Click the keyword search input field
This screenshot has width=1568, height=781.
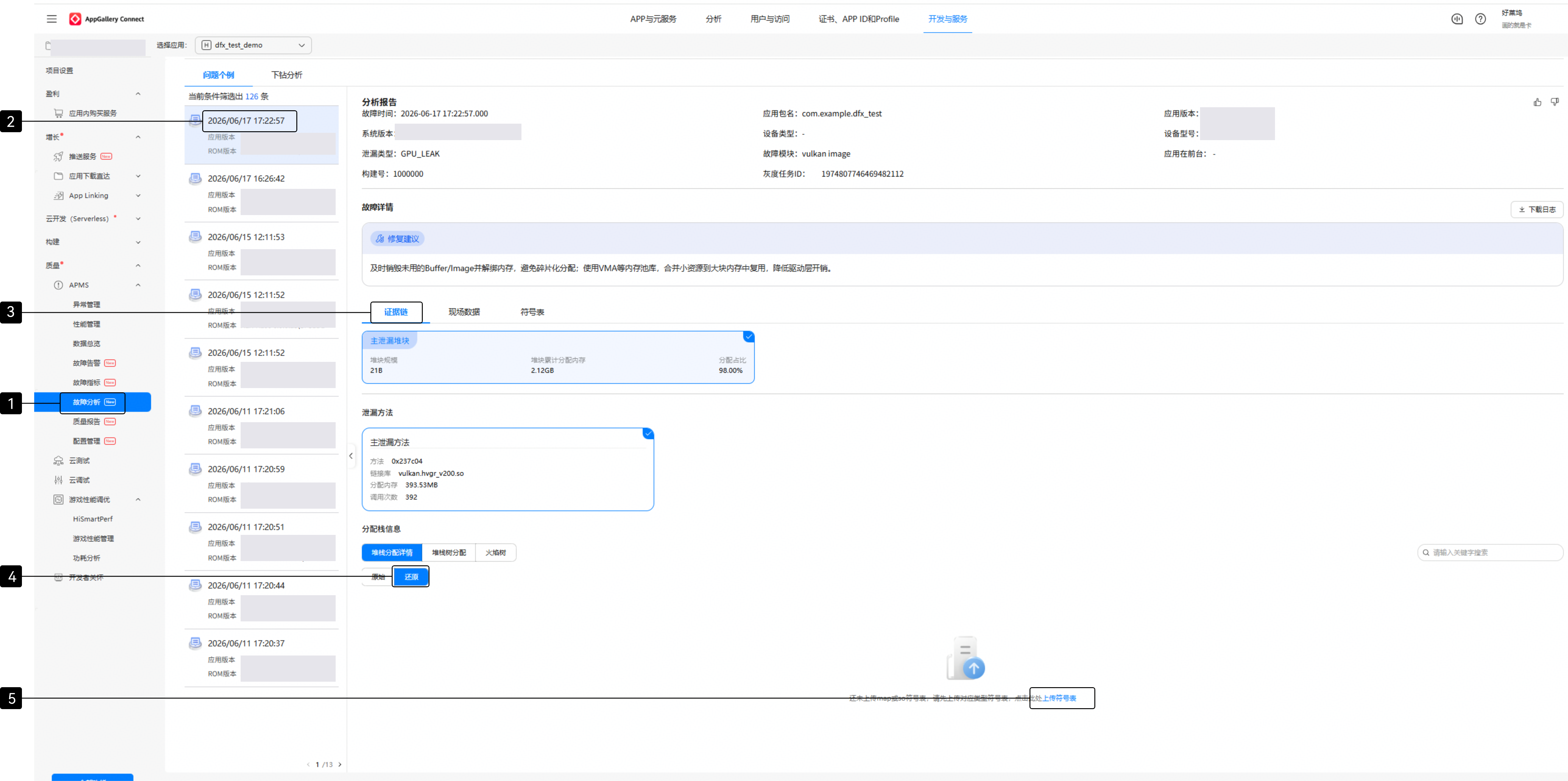[1490, 553]
